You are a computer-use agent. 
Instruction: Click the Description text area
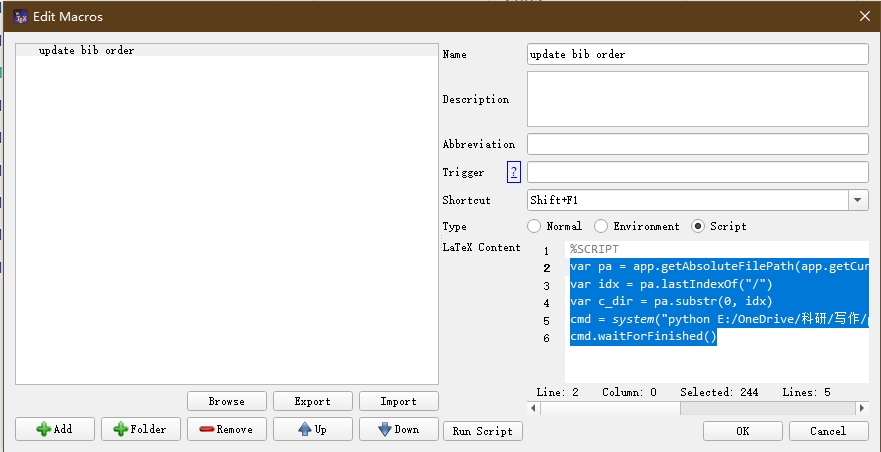(697, 99)
